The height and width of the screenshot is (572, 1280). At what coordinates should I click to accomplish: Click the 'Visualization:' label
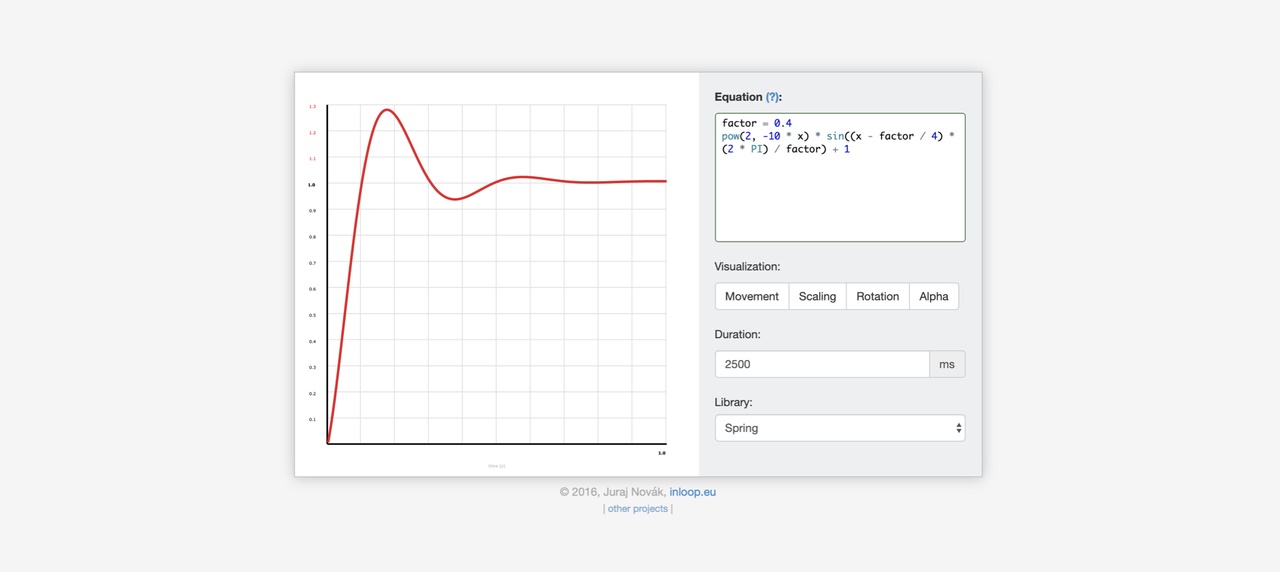(x=747, y=267)
